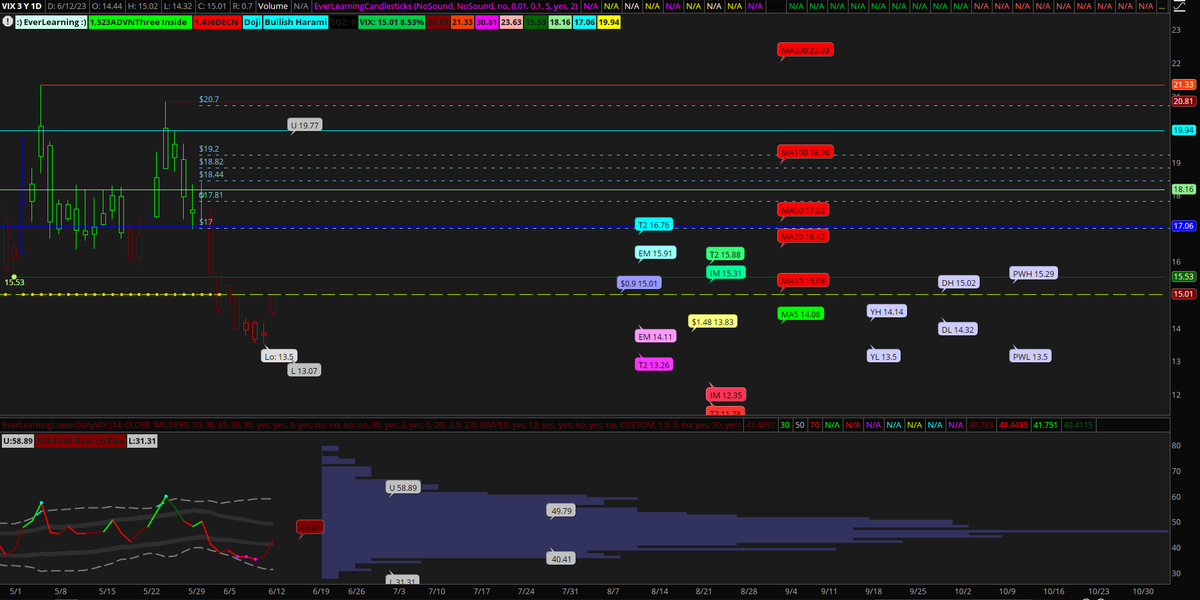Image resolution: width=1200 pixels, height=600 pixels.
Task: Click the 'MA10 15.08' red bubble
Action: coord(805,281)
